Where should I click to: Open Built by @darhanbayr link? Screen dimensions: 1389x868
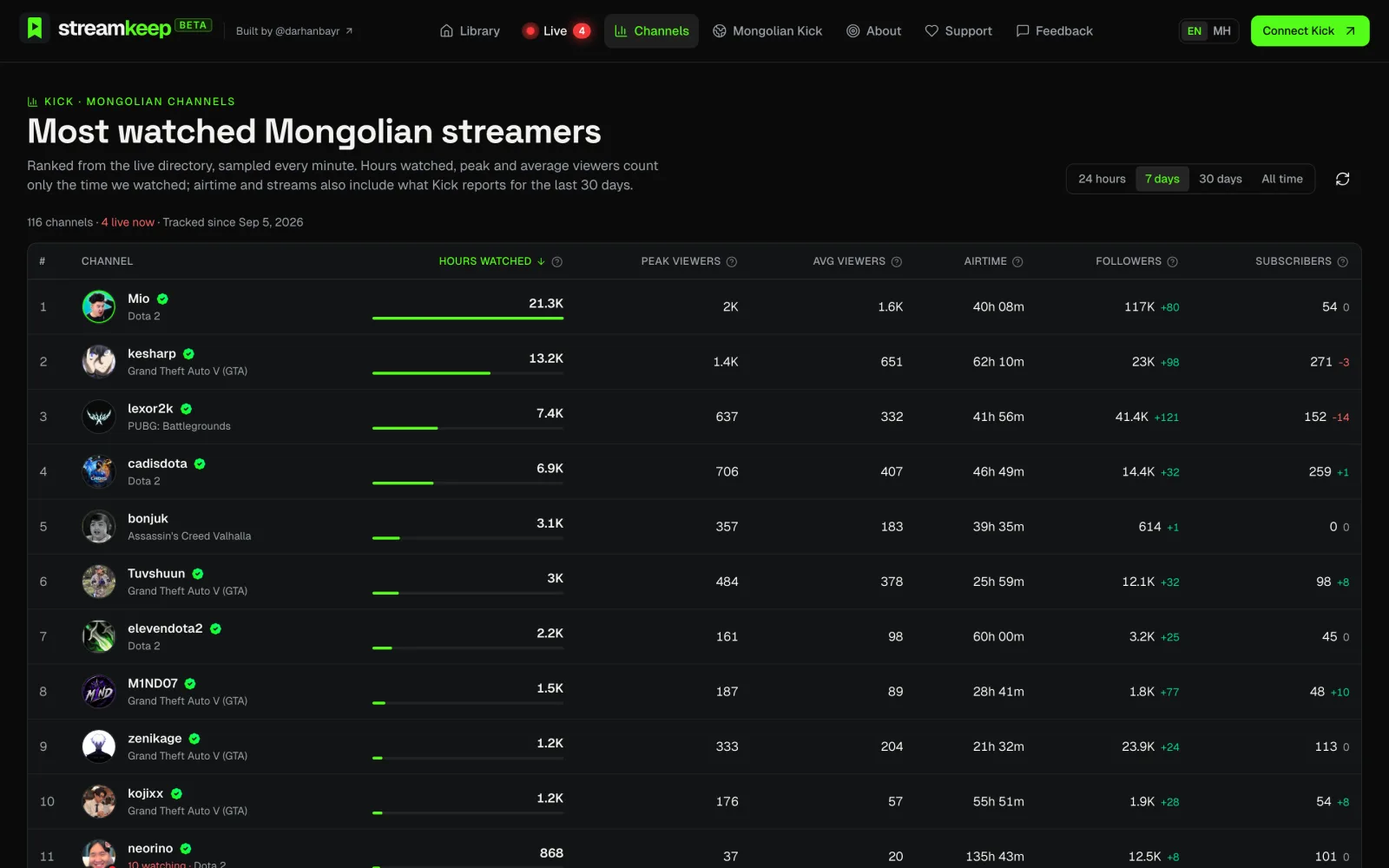tap(294, 31)
